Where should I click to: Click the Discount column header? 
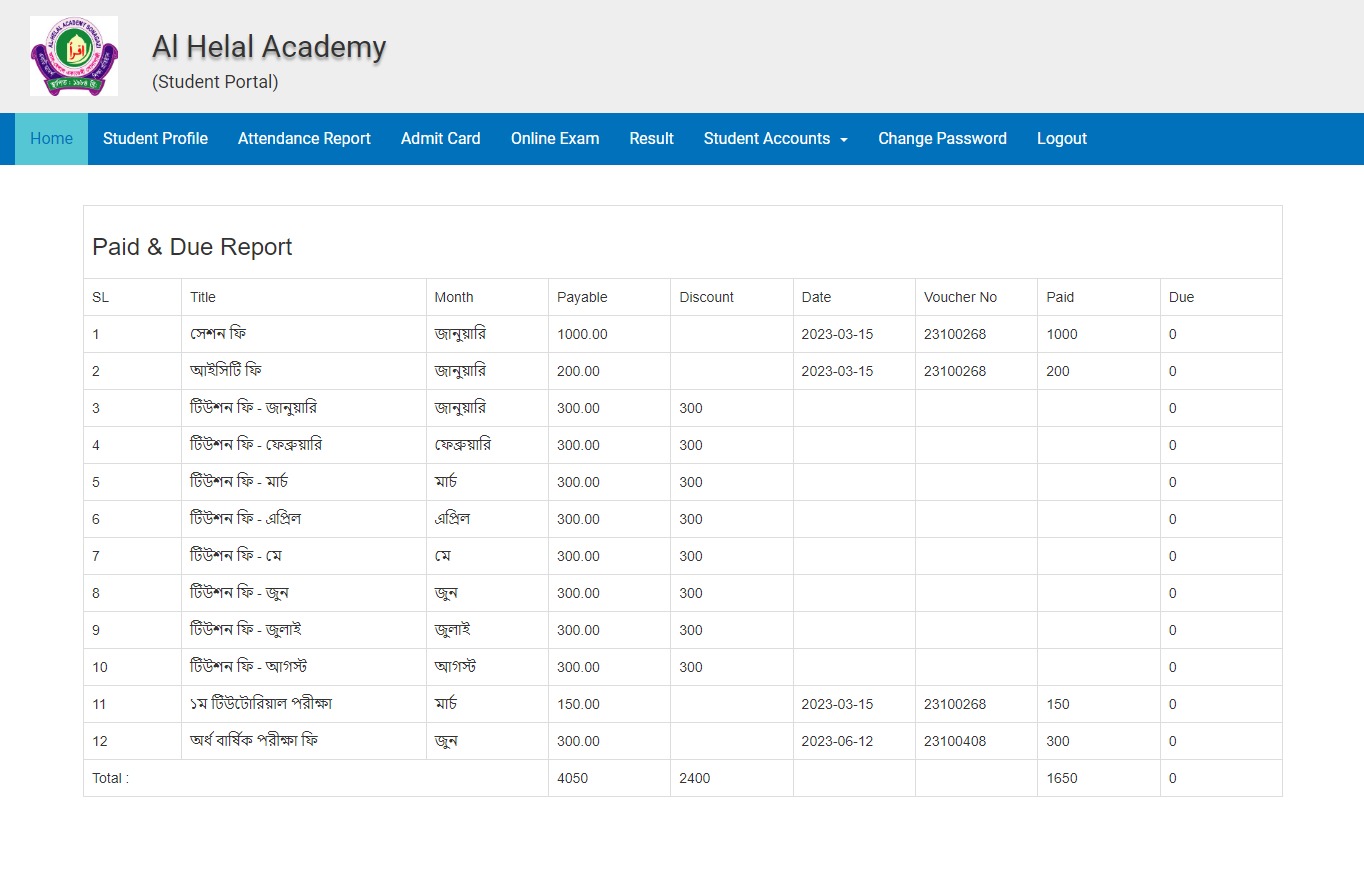tap(706, 297)
